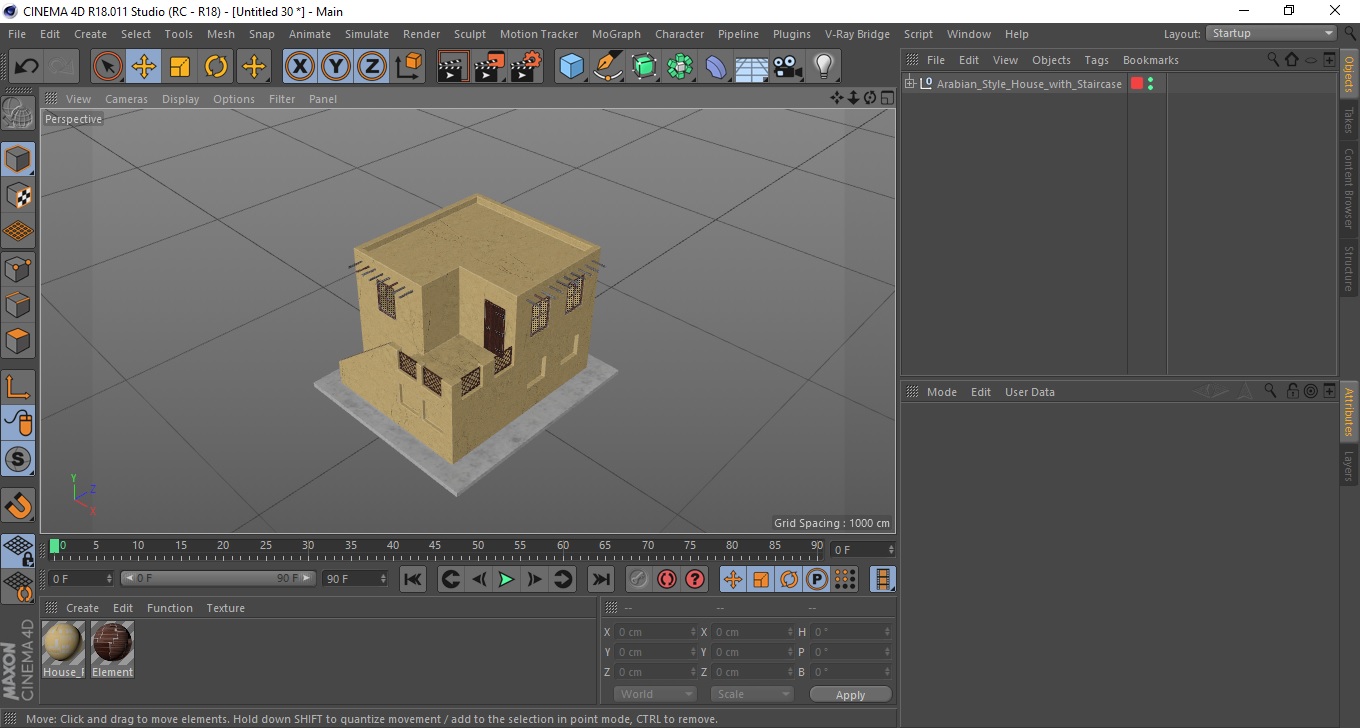This screenshot has height=728, width=1360.
Task: Open the Sculpt menu
Action: pos(470,34)
